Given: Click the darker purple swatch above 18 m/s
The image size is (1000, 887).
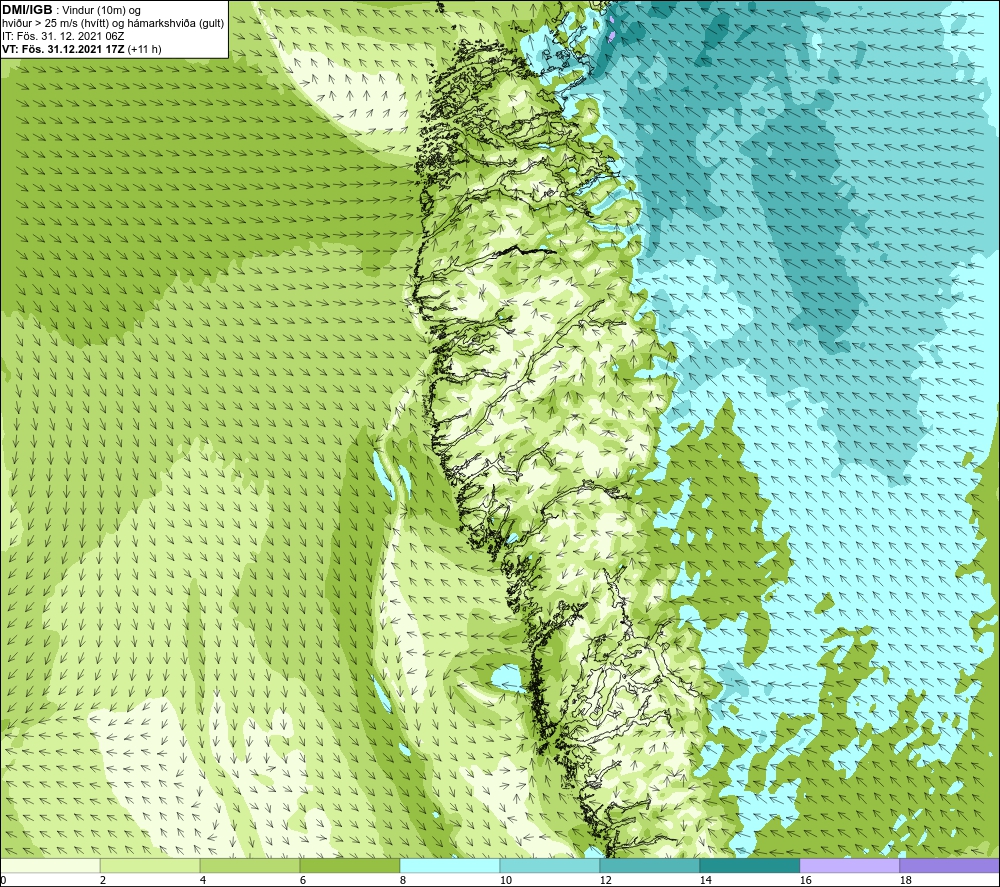Looking at the screenshot, I should tap(950, 865).
